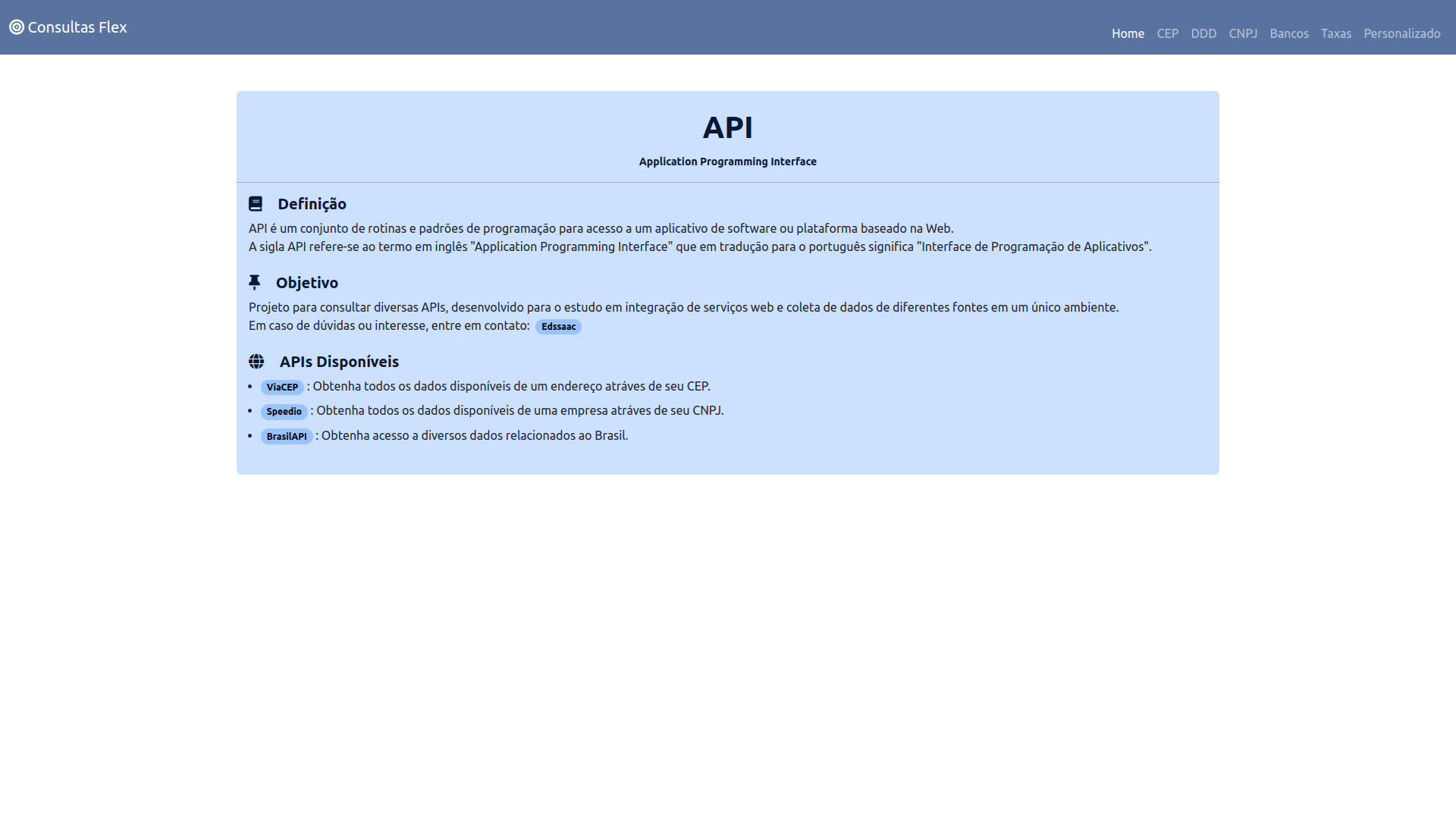Open the Home navigation item
Screen dimensions: 1456x819
click(x=1128, y=33)
